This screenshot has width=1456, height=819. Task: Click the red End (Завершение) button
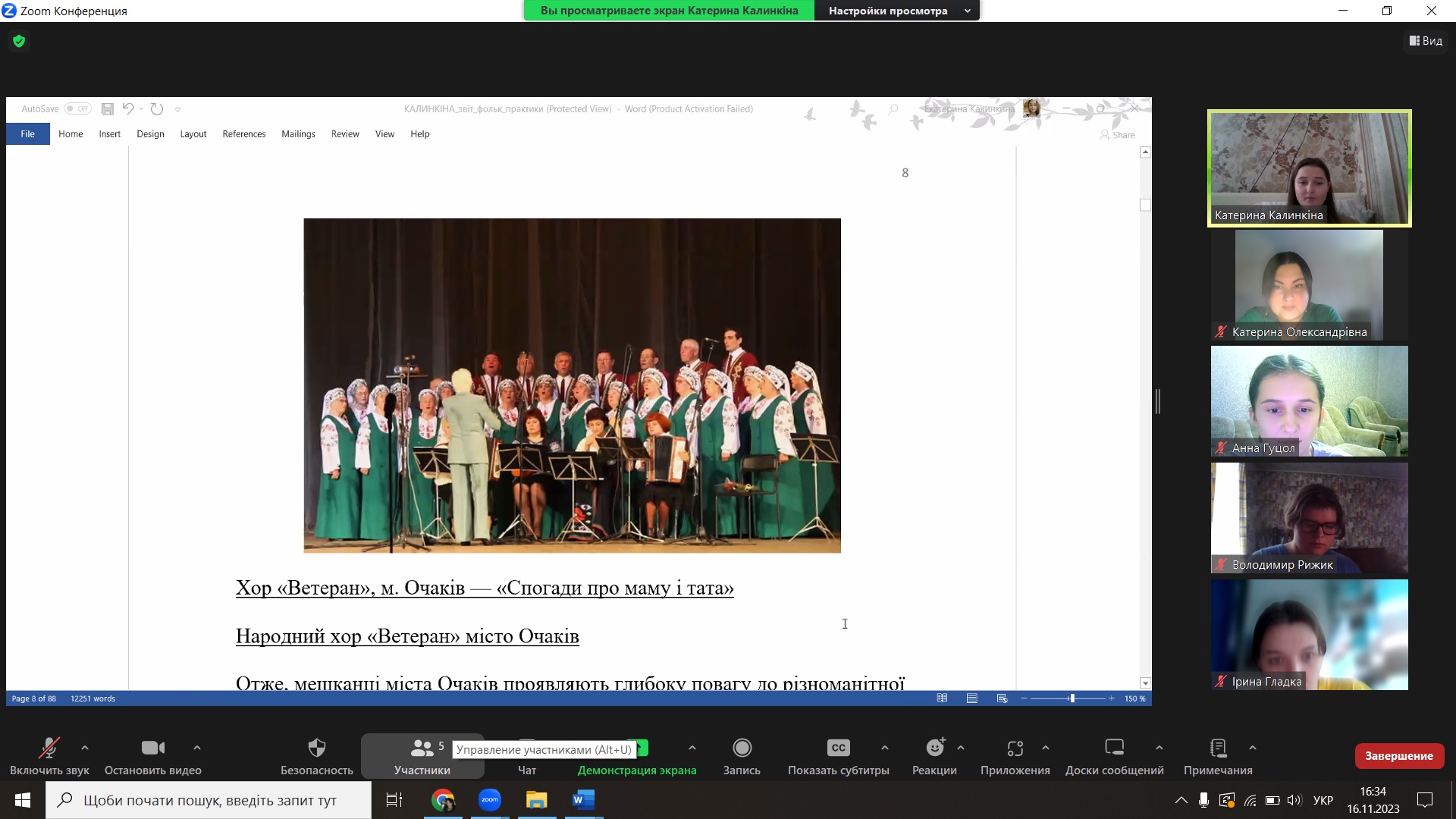[x=1398, y=755]
